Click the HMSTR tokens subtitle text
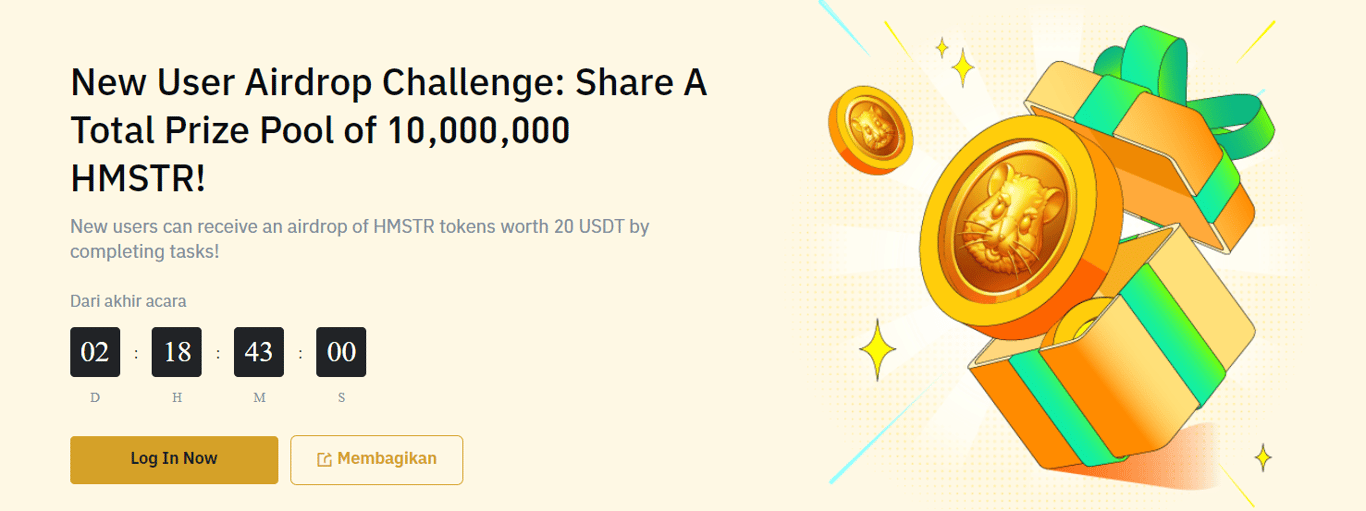This screenshot has height=511, width=1366. (x=360, y=239)
